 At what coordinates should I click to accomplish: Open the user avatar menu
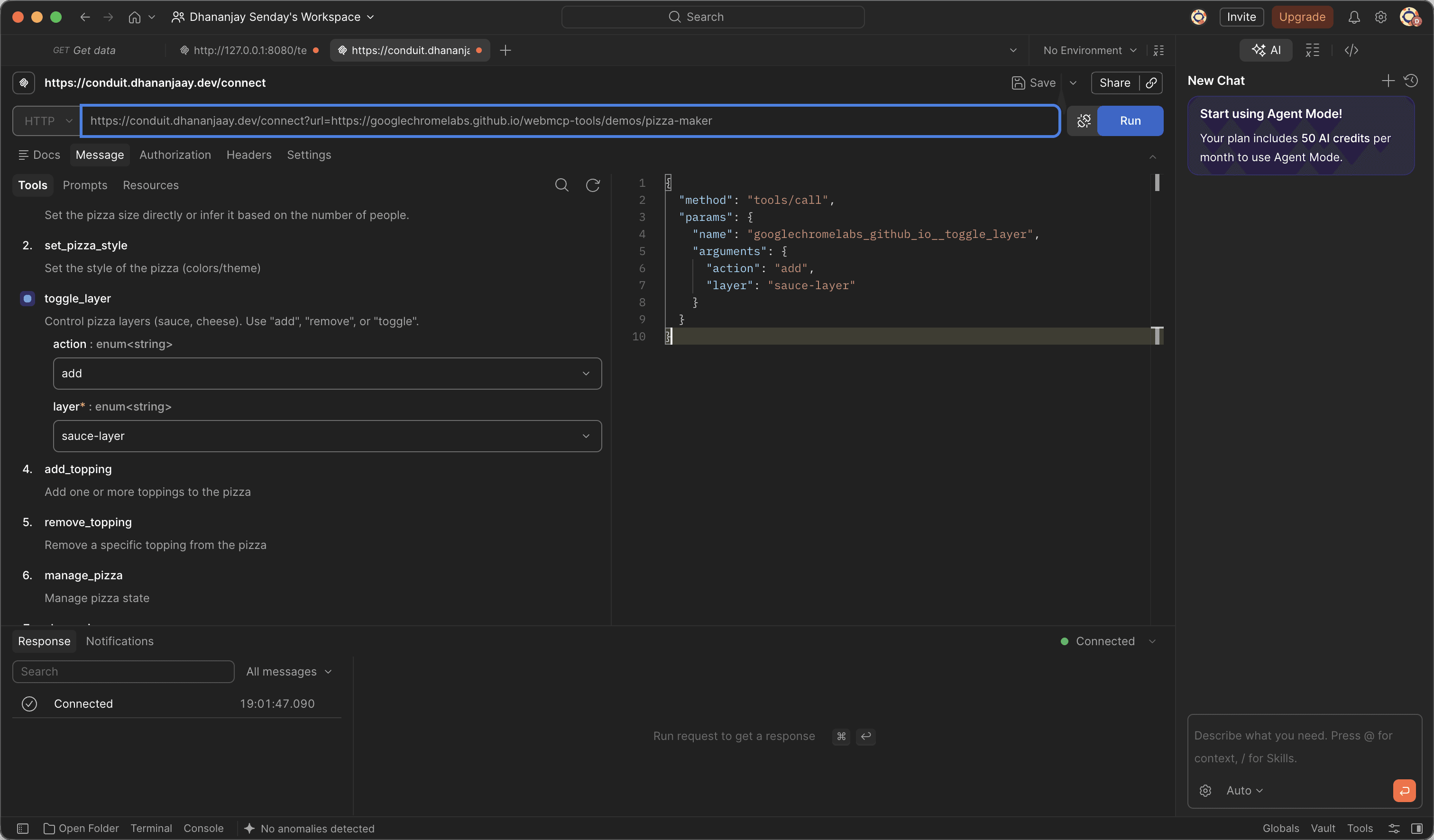point(1409,17)
